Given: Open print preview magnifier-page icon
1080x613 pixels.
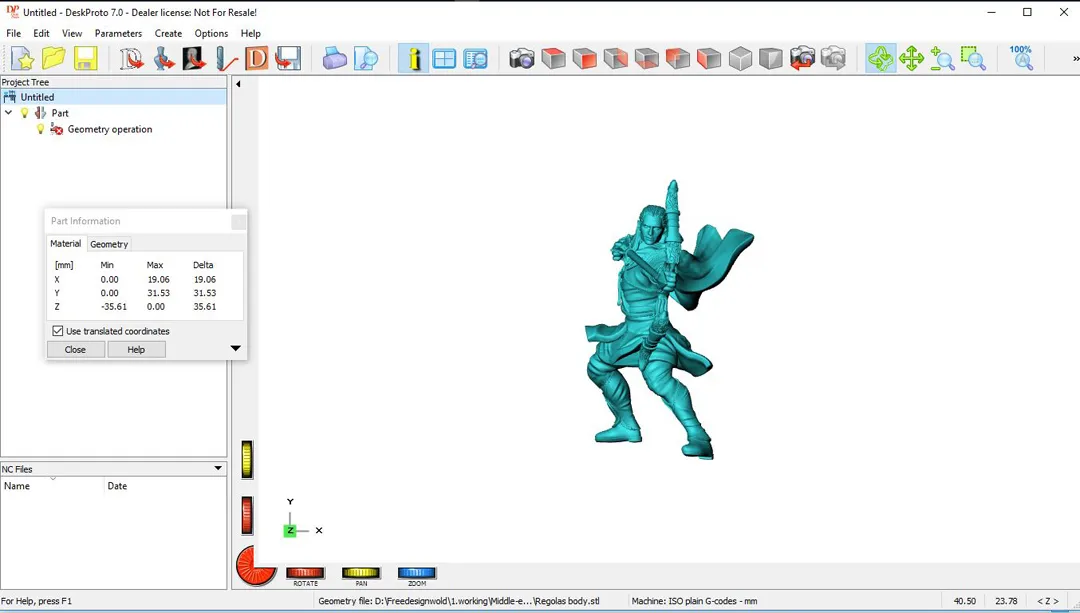Looking at the screenshot, I should pos(366,59).
